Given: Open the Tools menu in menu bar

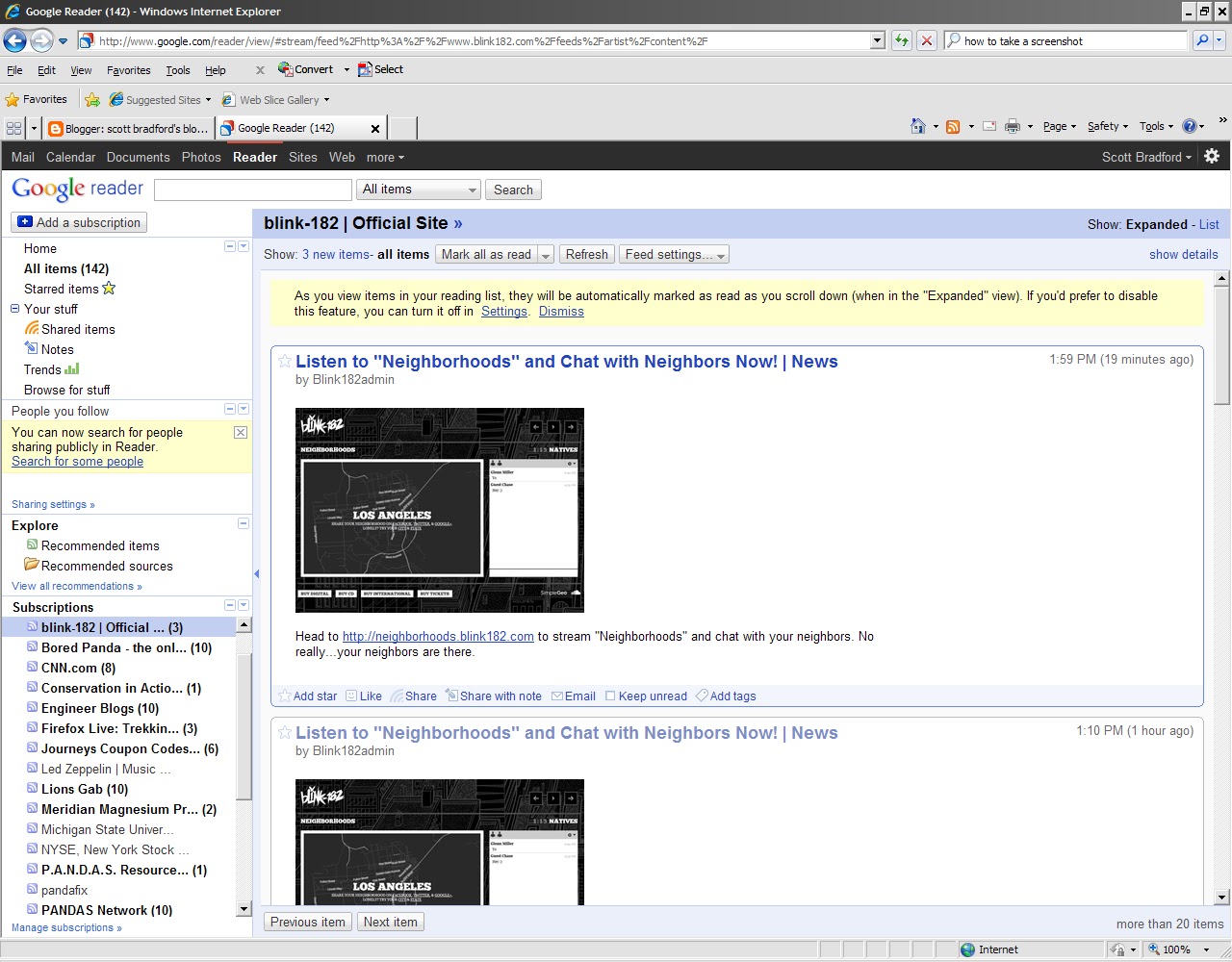Looking at the screenshot, I should coord(178,70).
